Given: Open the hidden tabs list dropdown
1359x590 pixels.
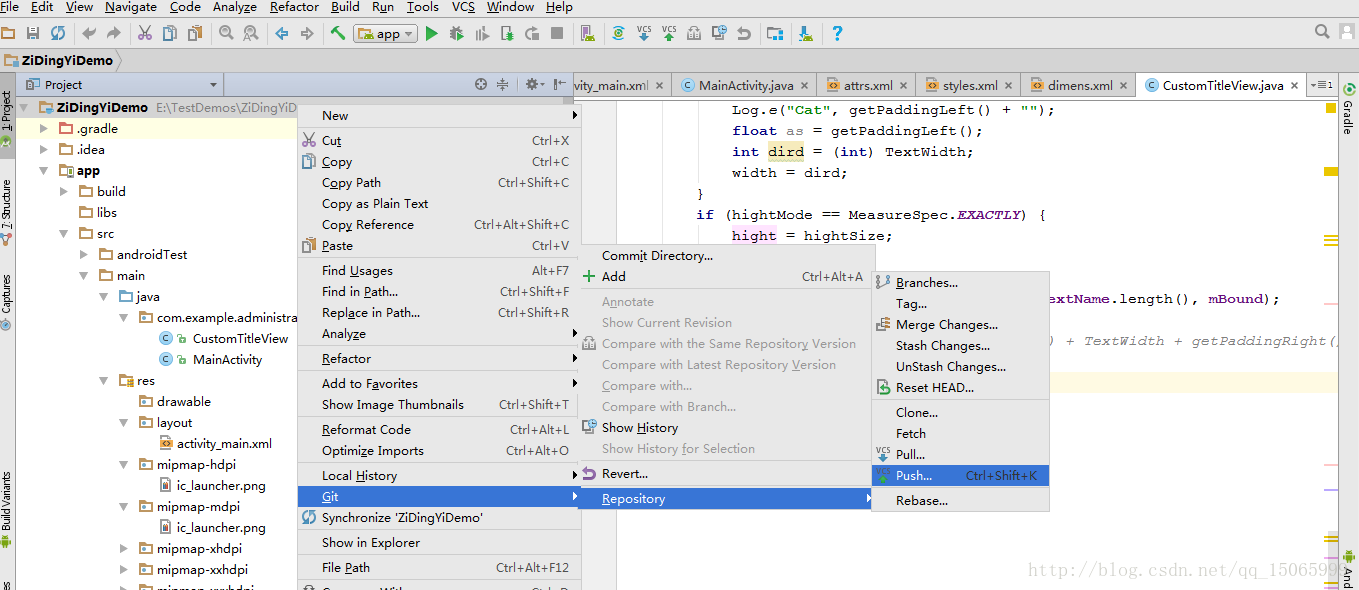Looking at the screenshot, I should pos(1322,85).
